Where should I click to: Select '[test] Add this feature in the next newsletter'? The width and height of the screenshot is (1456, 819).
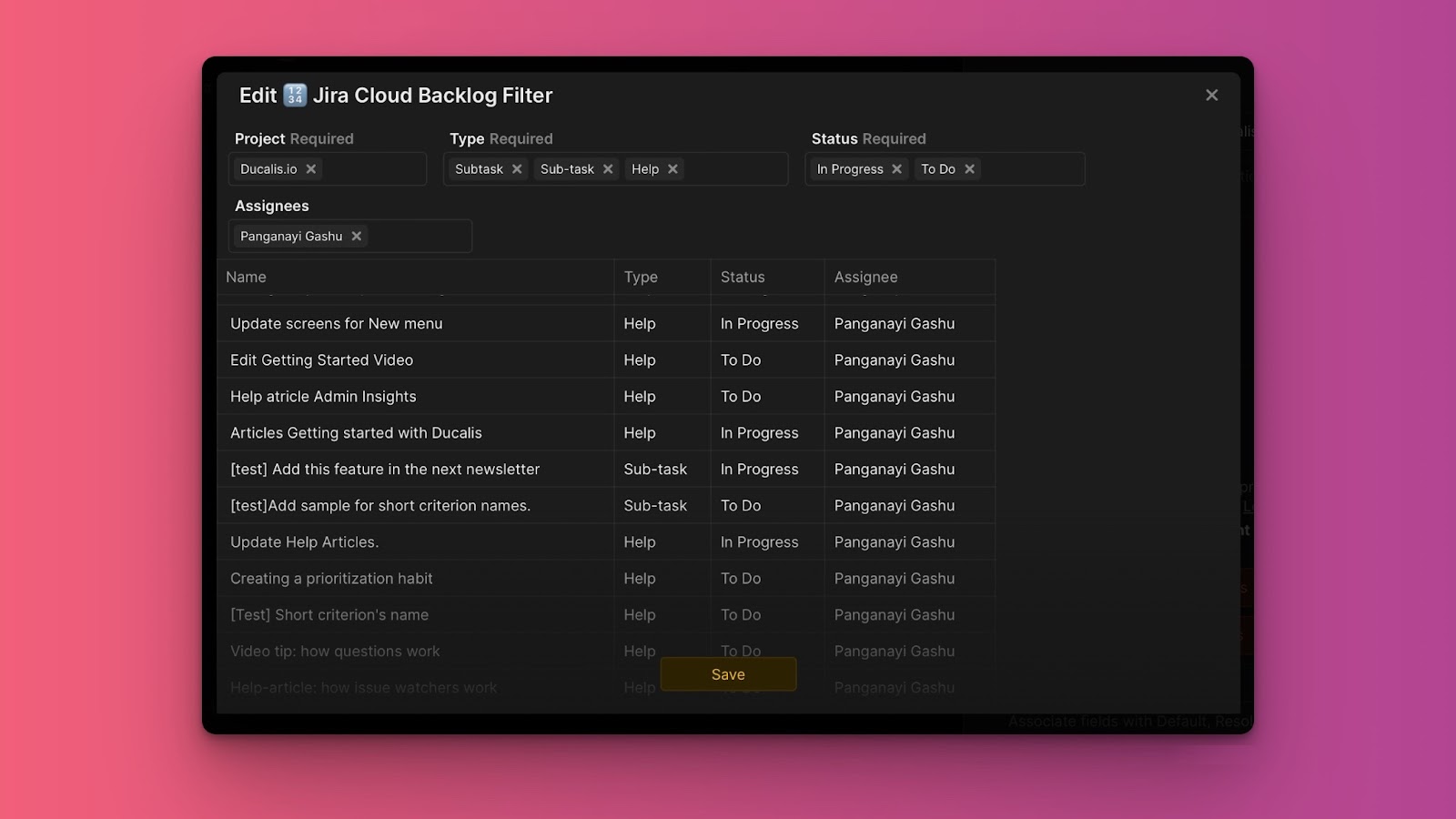pos(606,470)
